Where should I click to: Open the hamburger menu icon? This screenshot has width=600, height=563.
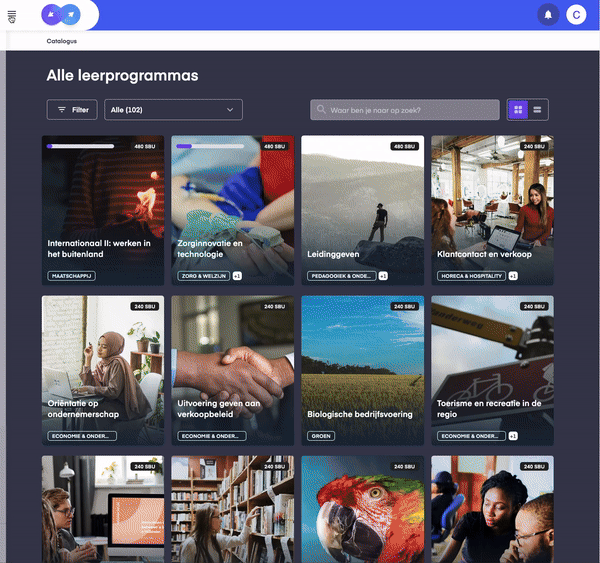coord(12,16)
